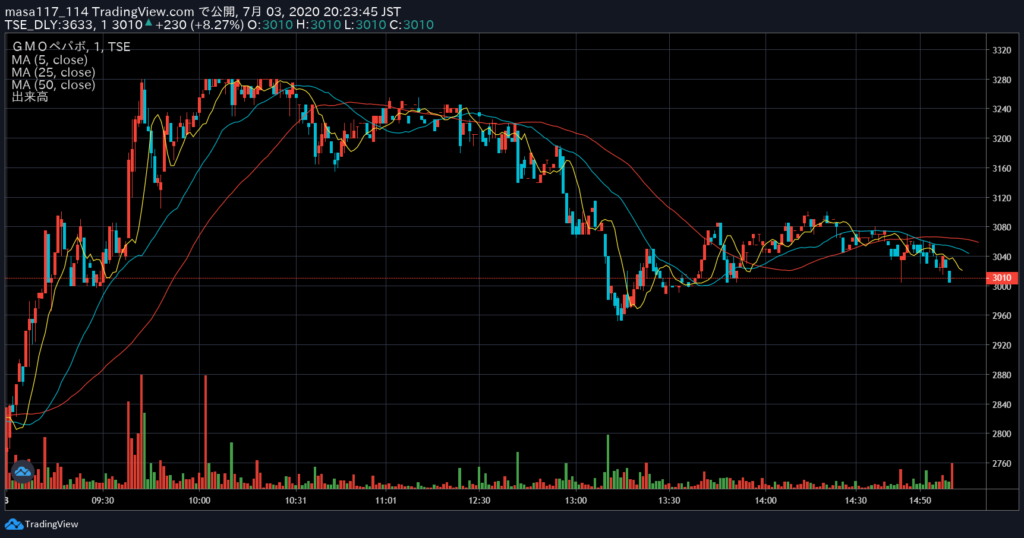
Task: Click the H:3010 high value
Action: (x=319, y=25)
